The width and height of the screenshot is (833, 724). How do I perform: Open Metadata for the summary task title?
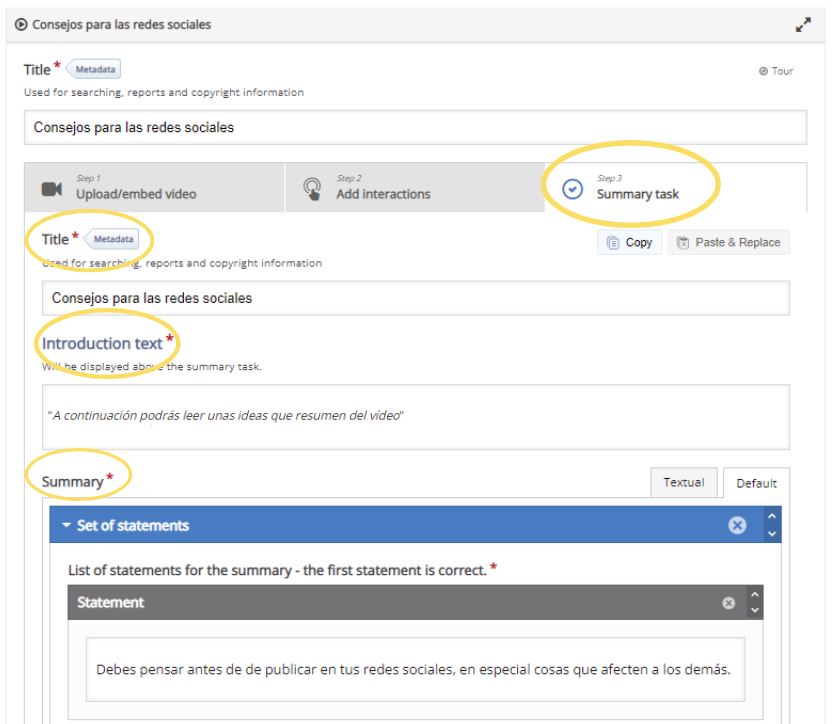pos(112,239)
